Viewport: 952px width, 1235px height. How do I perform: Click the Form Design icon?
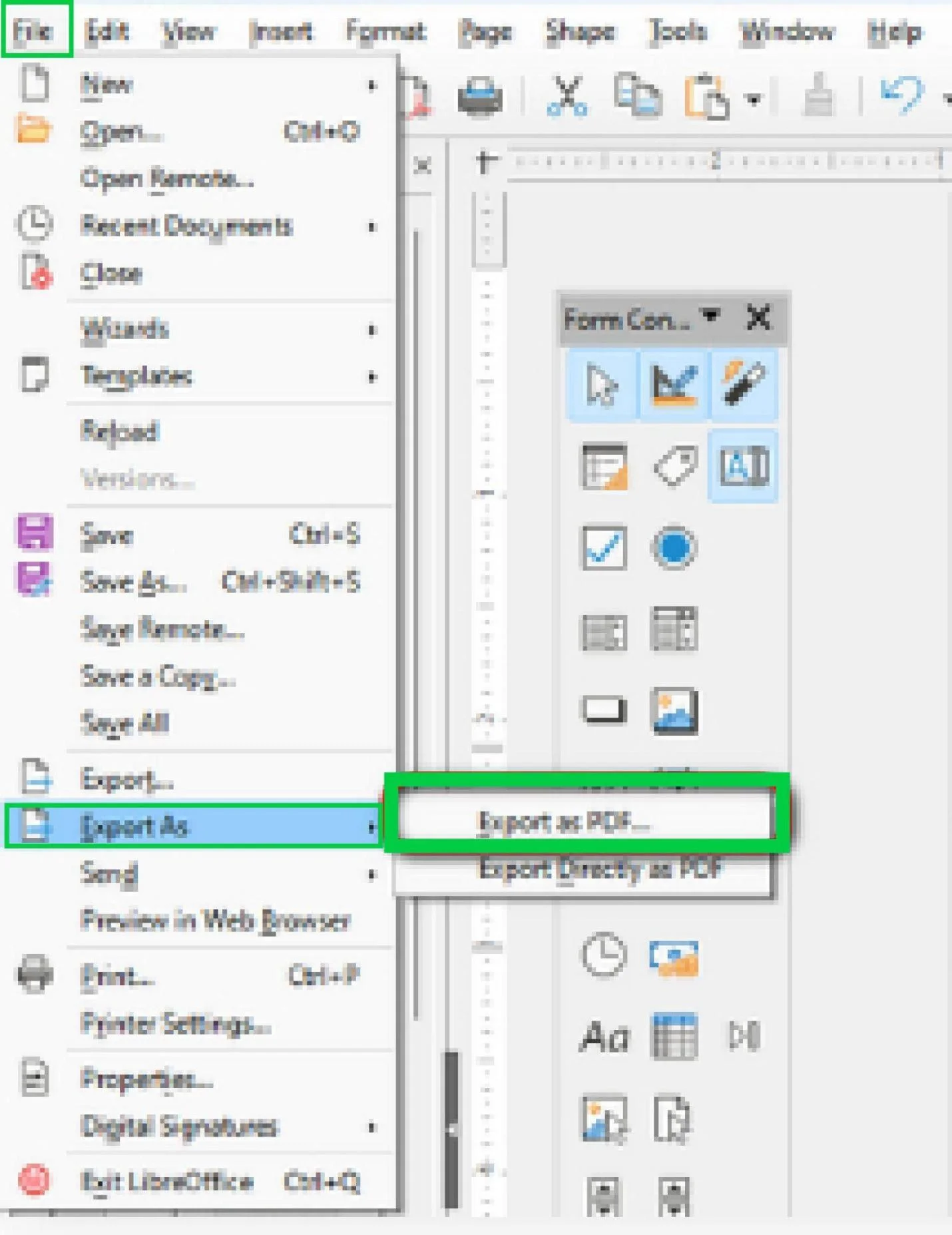[604, 465]
